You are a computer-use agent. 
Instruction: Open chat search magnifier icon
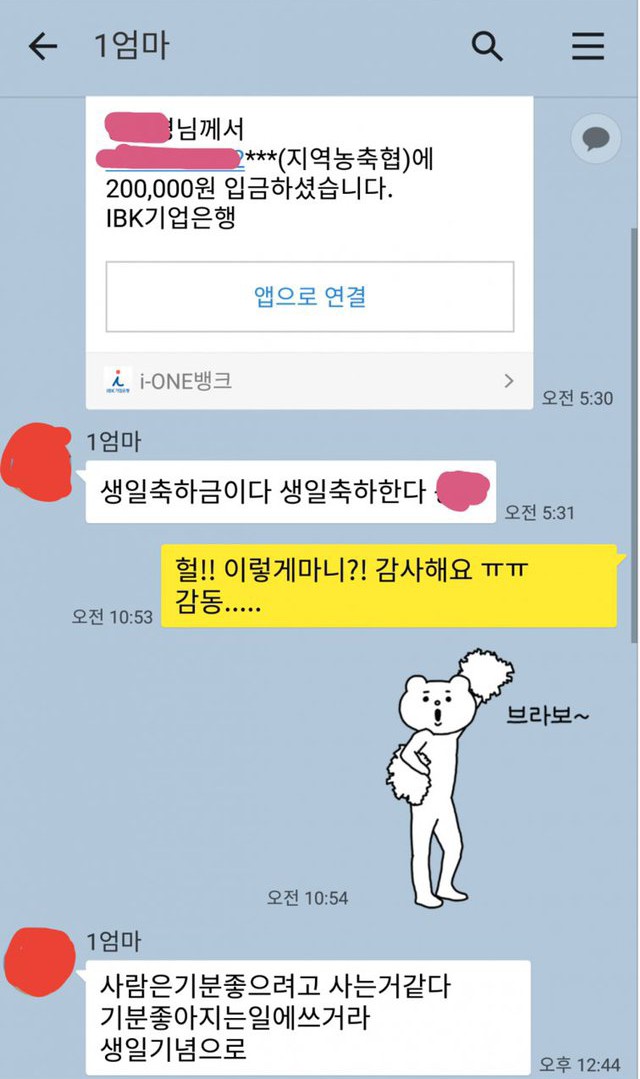[x=487, y=47]
